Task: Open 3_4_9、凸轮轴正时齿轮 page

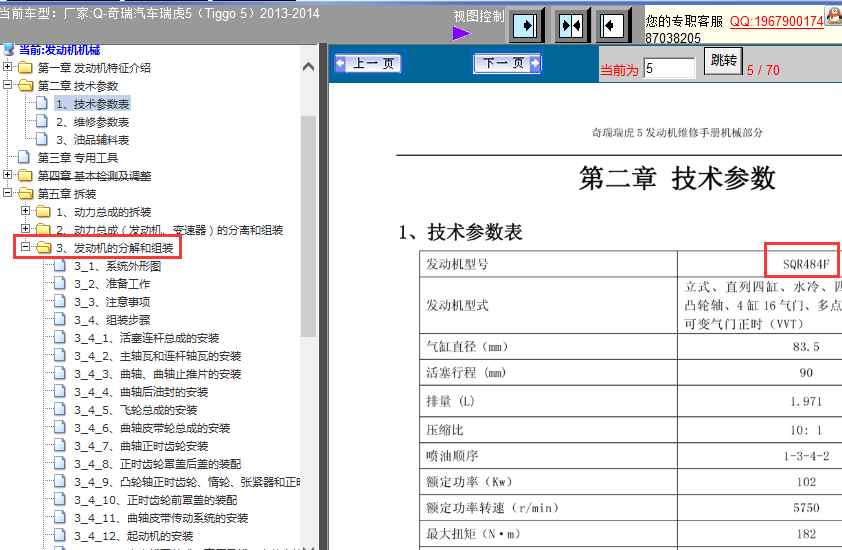Action: pyautogui.click(x=186, y=482)
